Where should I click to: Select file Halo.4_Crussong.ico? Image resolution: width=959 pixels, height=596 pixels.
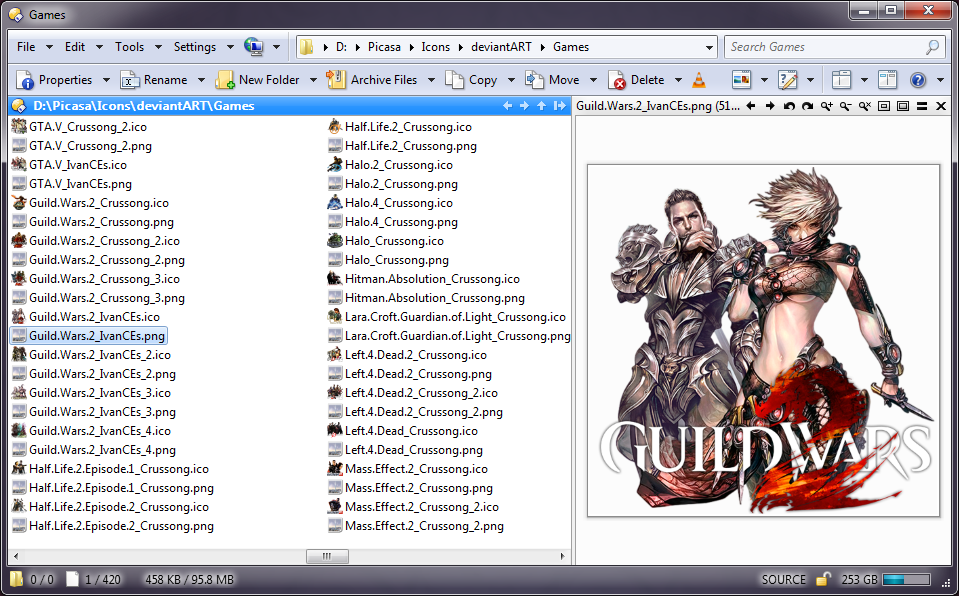point(390,203)
